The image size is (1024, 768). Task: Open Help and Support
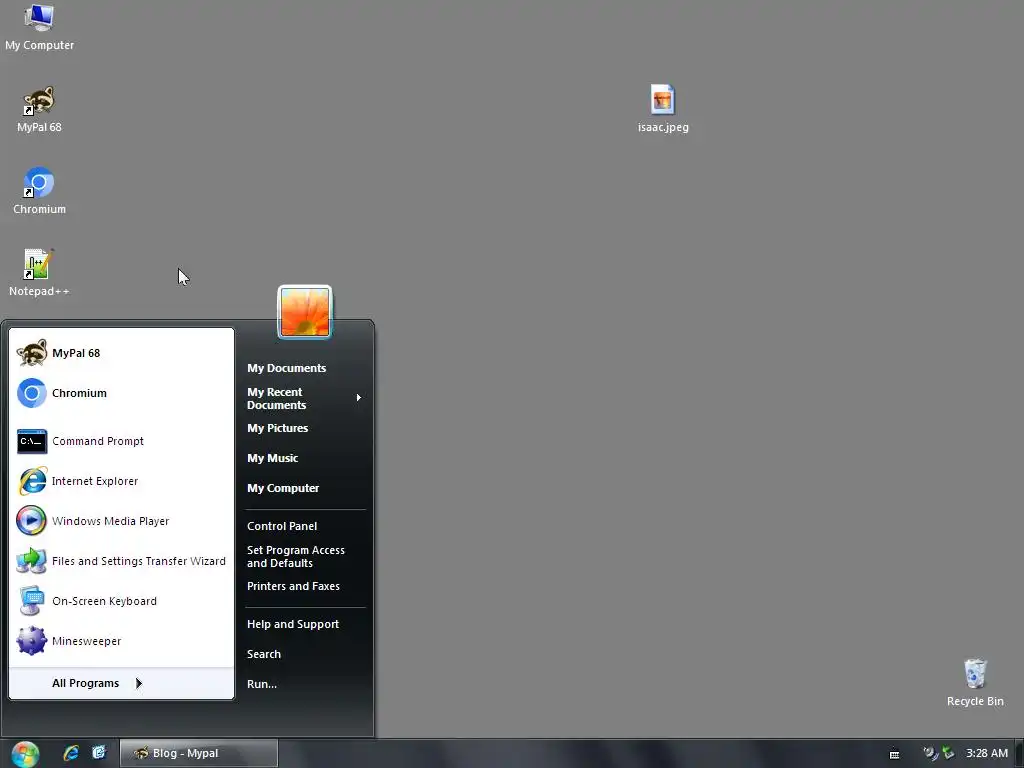click(293, 624)
